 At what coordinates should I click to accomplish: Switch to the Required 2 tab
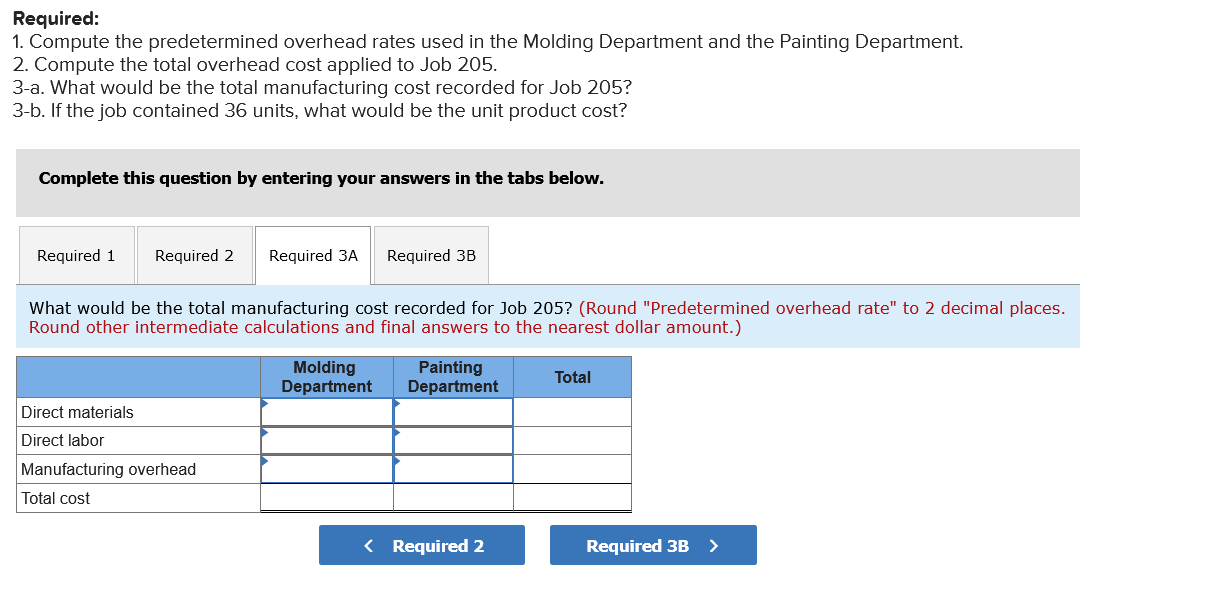tap(194, 255)
